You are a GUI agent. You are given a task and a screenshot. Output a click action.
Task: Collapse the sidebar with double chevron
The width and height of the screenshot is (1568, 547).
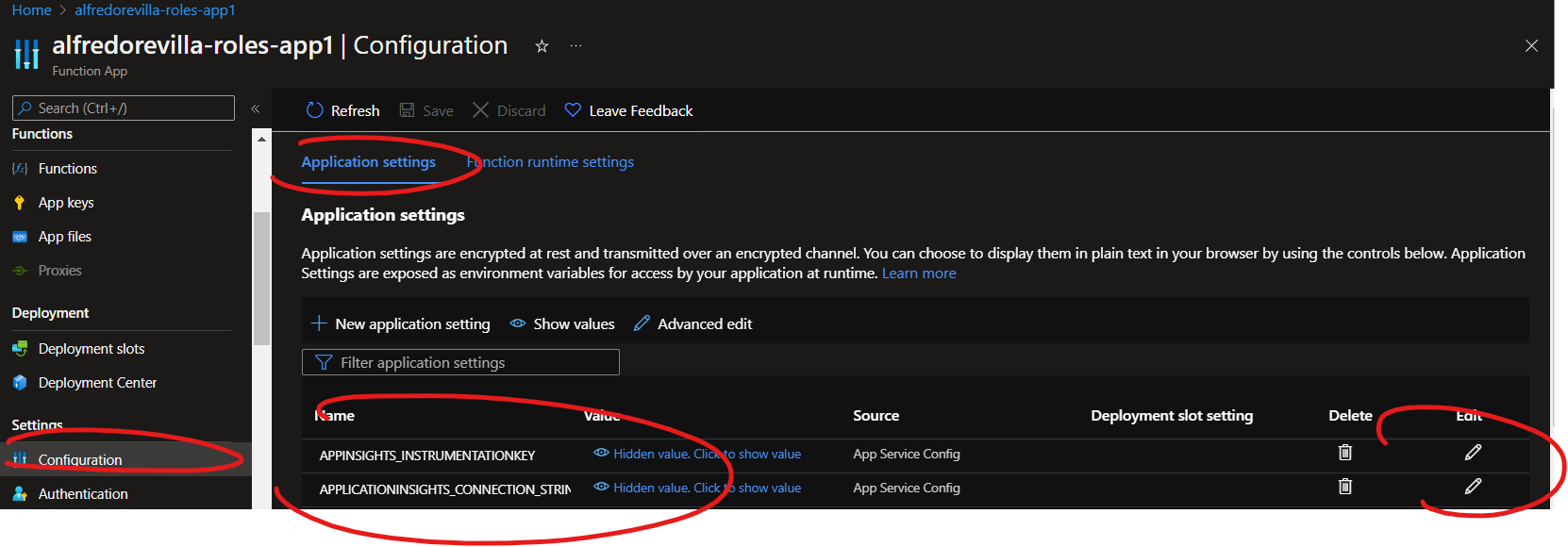[255, 108]
